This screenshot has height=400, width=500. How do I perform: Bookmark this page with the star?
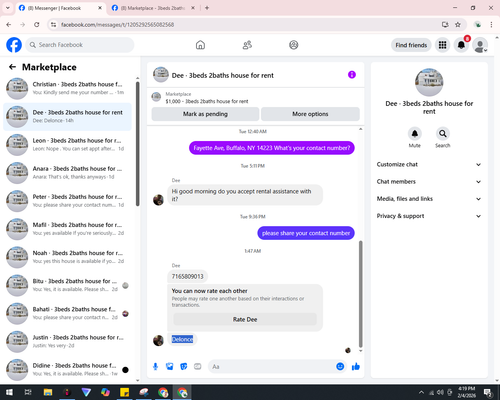pyautogui.click(x=458, y=25)
